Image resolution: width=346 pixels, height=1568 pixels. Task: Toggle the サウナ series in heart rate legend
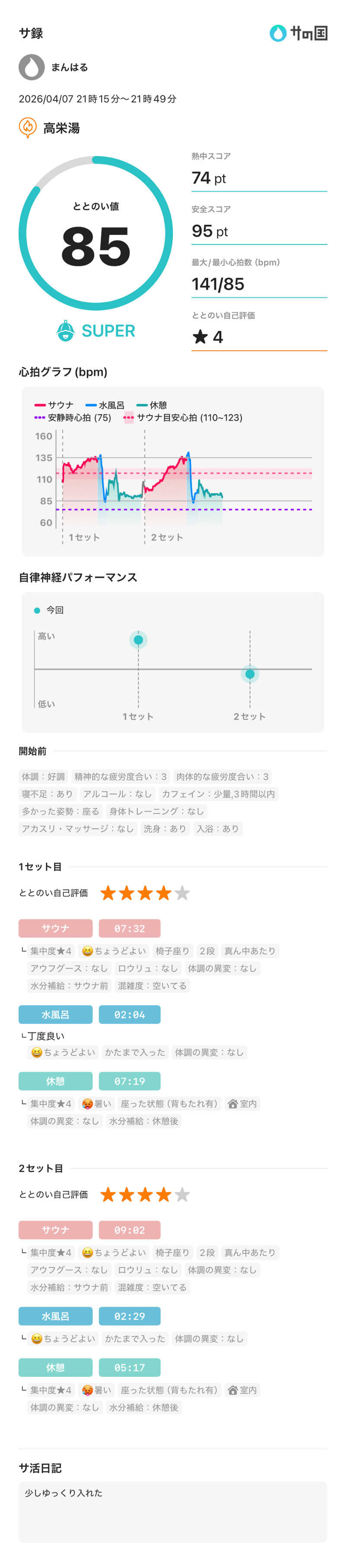point(54,405)
